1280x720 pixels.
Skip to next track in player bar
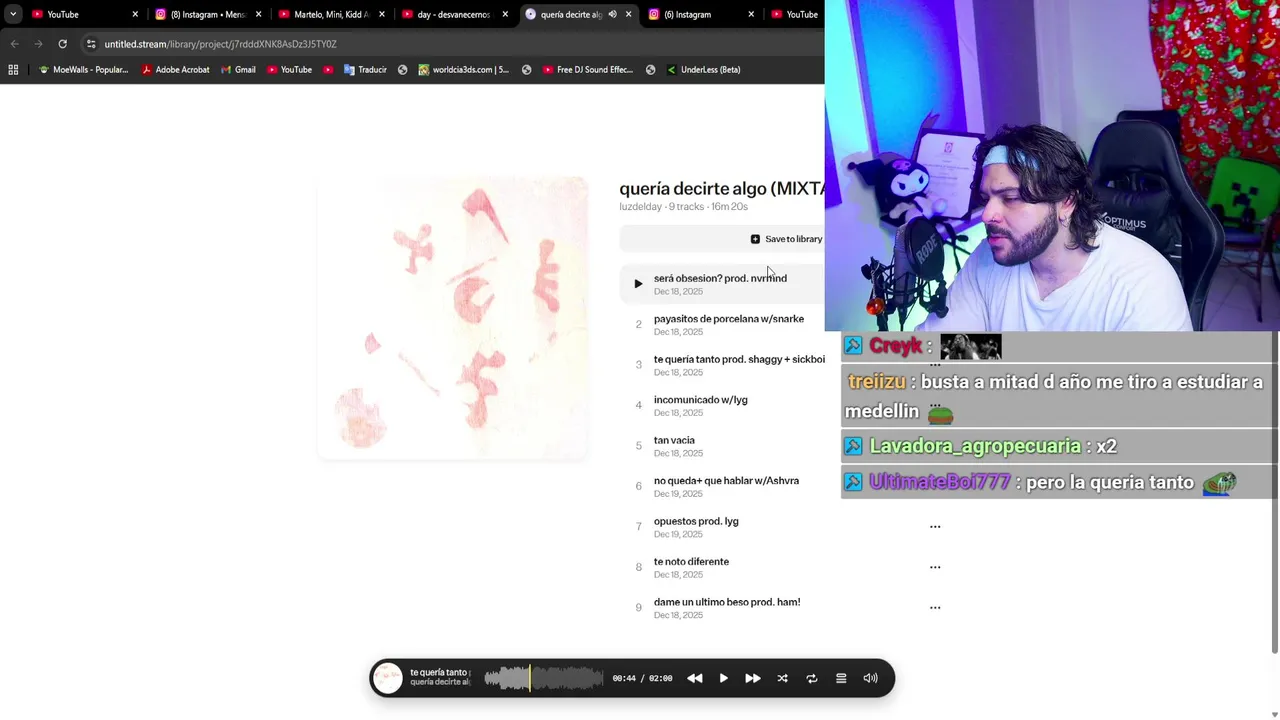[x=753, y=678]
